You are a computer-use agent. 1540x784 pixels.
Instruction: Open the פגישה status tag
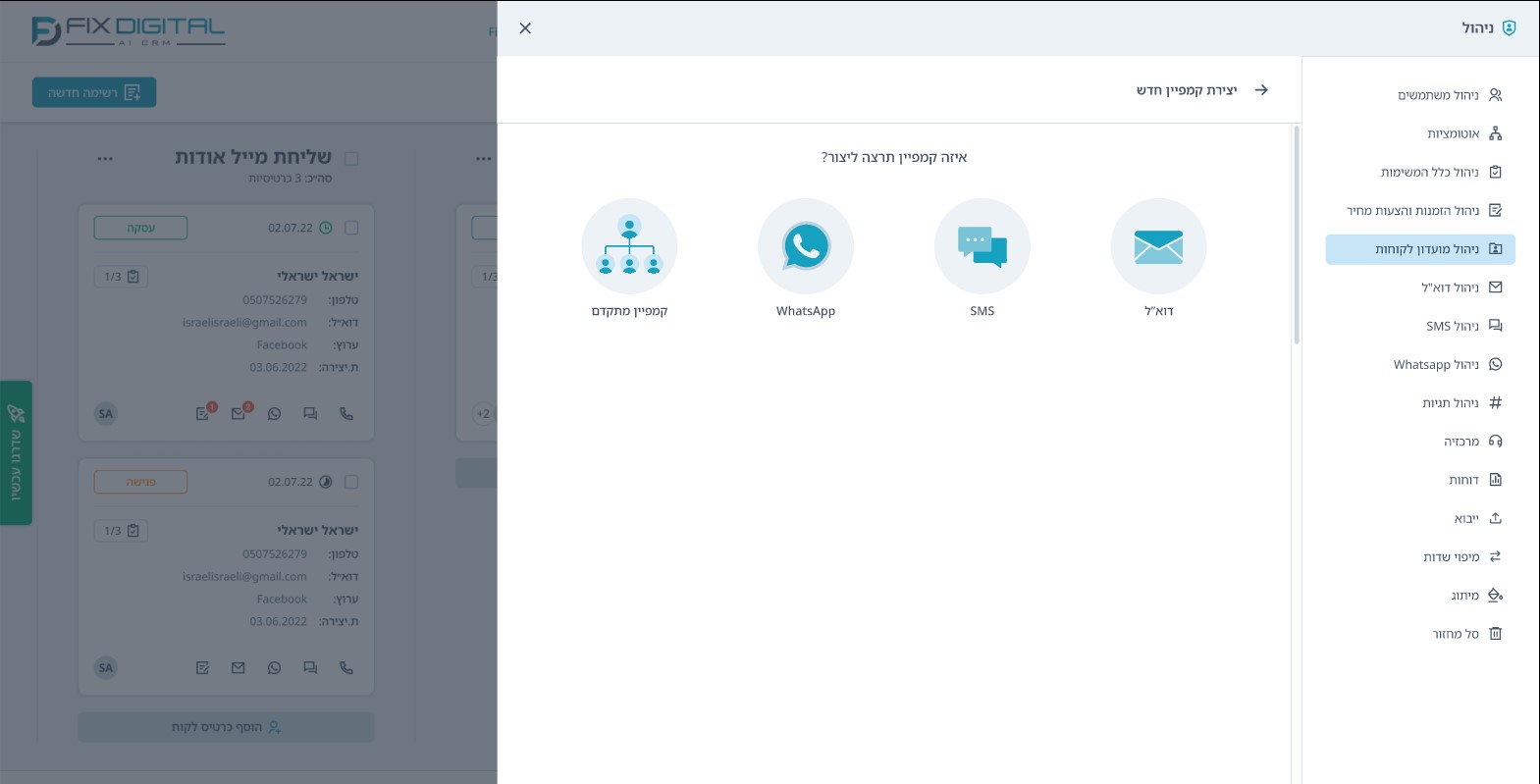click(x=140, y=482)
